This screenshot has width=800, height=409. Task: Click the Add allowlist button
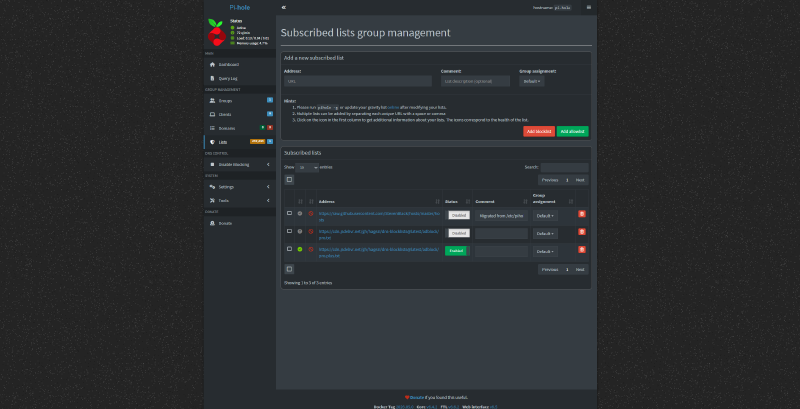(572, 132)
